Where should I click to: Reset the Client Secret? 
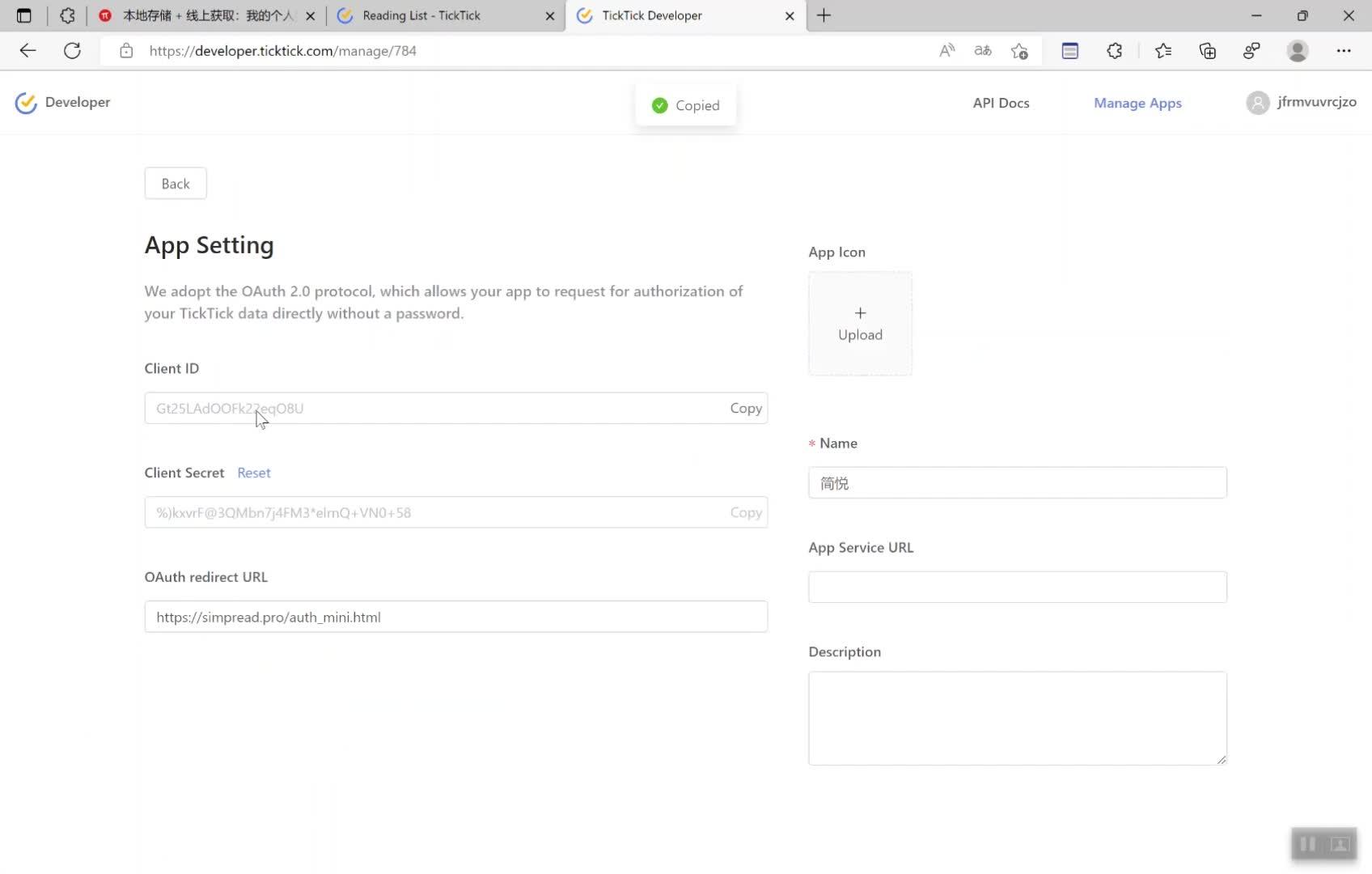pos(254,473)
